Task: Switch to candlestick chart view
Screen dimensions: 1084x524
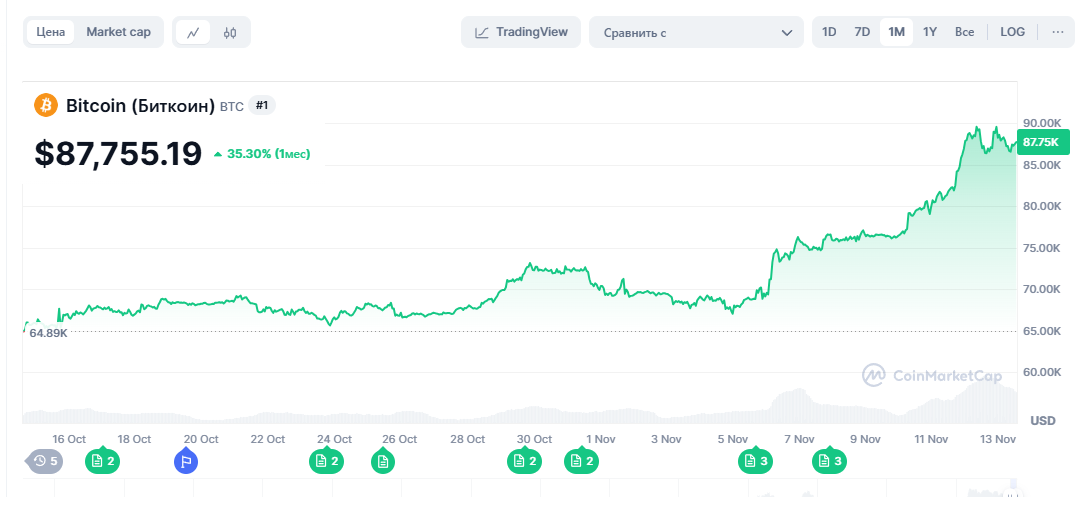Action: pos(230,32)
